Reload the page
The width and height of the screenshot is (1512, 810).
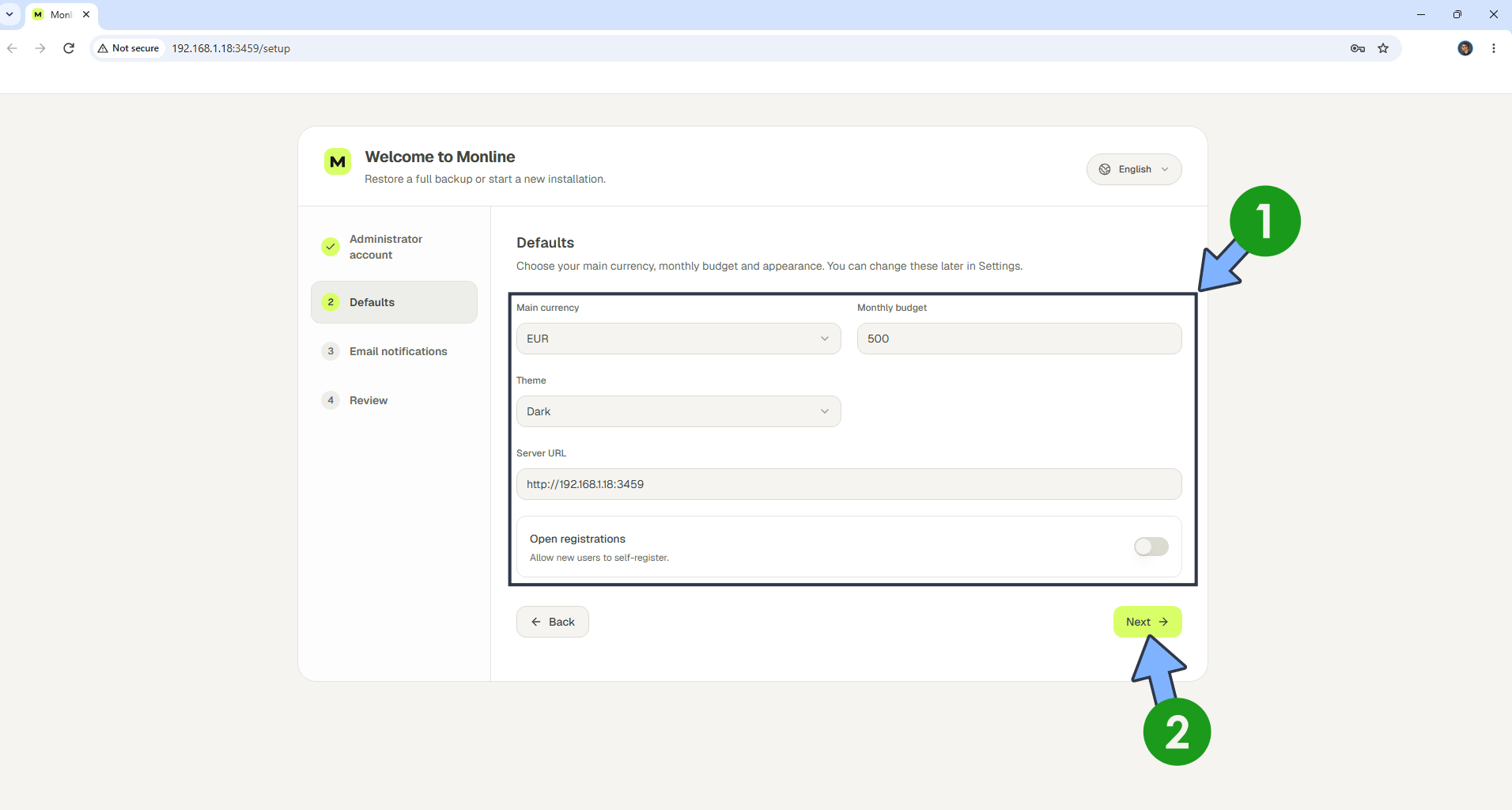click(x=69, y=48)
